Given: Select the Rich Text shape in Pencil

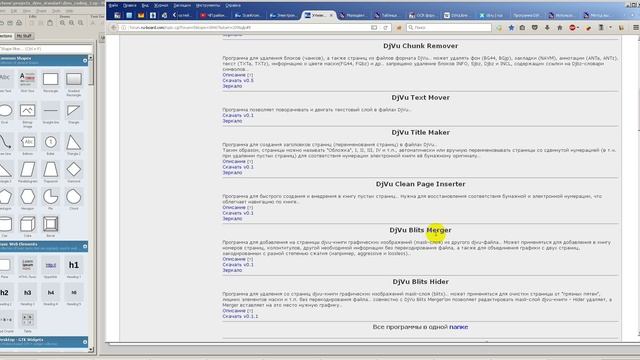Looking at the screenshot, I should click(27, 78).
